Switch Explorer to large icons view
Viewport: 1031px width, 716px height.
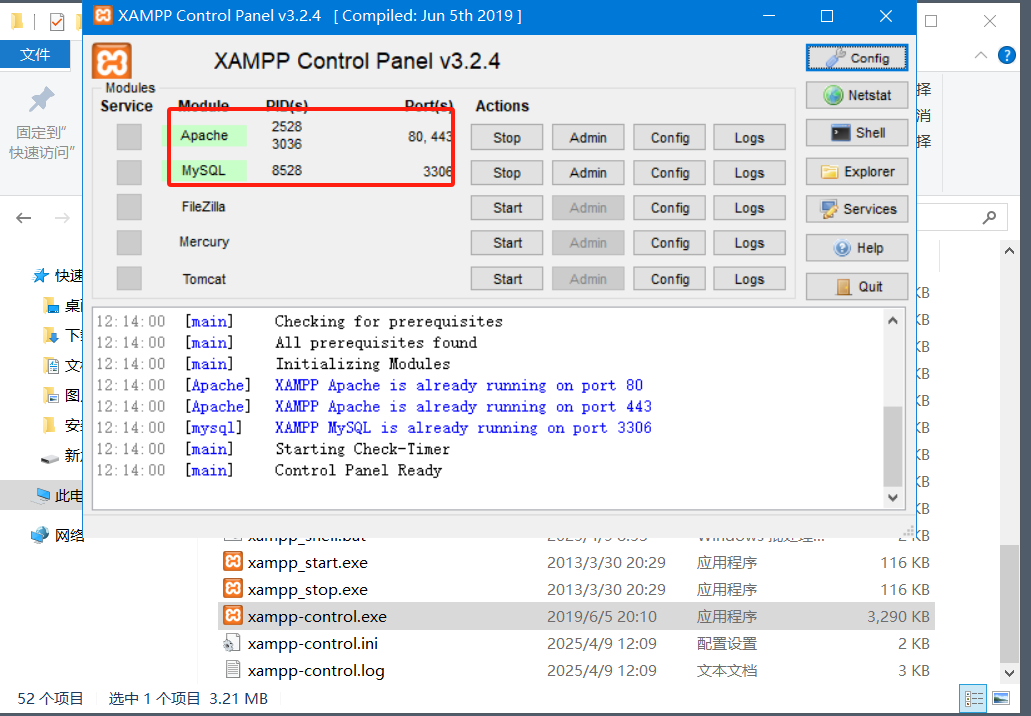pyautogui.click(x=1001, y=698)
